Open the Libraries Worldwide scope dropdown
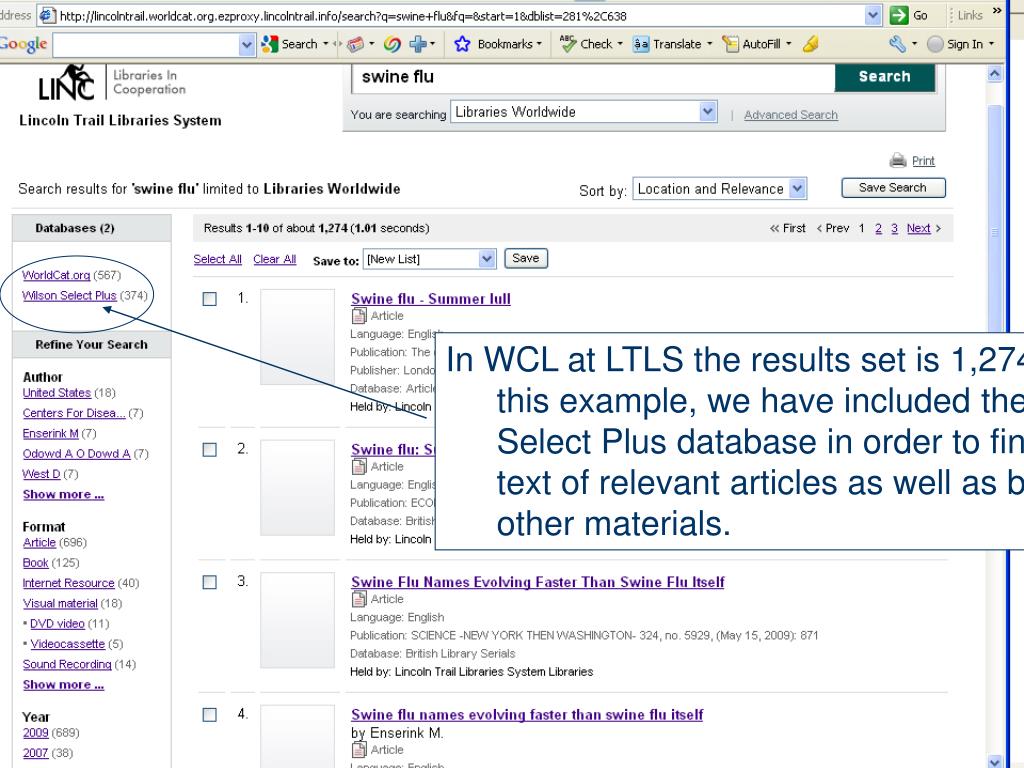Viewport: 1024px width, 768px height. point(708,112)
